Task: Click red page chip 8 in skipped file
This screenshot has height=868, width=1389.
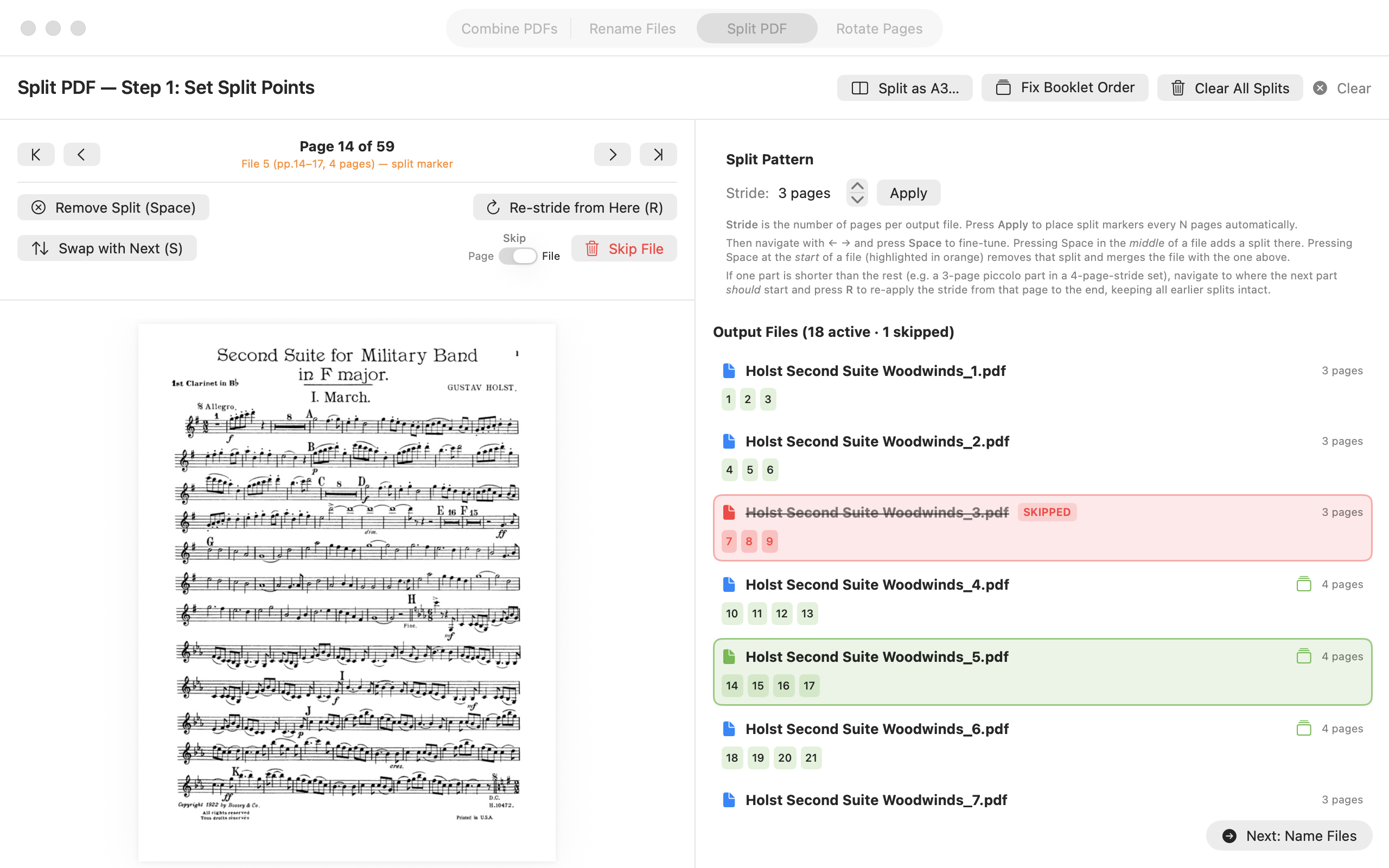Action: (x=748, y=541)
